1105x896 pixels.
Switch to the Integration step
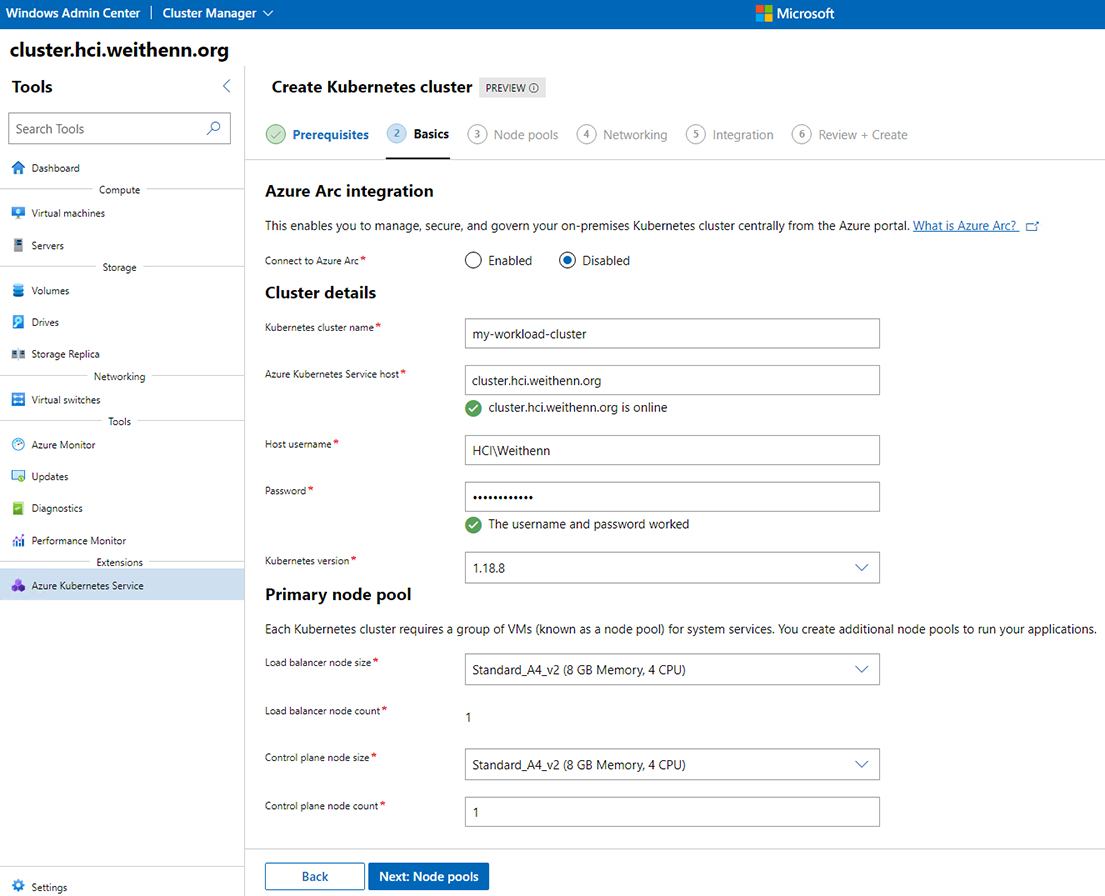[x=730, y=135]
